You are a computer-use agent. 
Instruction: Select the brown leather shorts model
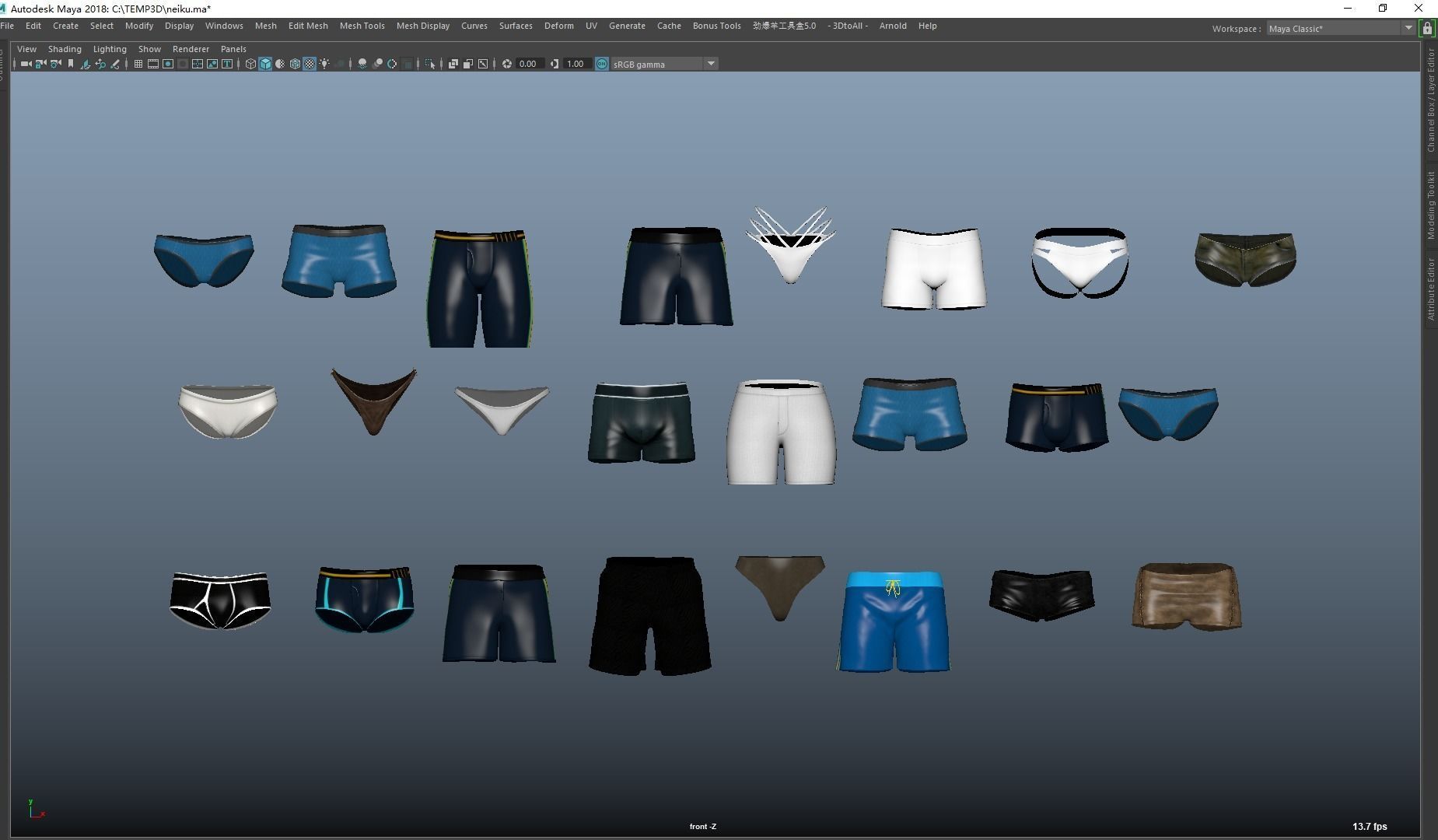click(x=1186, y=597)
